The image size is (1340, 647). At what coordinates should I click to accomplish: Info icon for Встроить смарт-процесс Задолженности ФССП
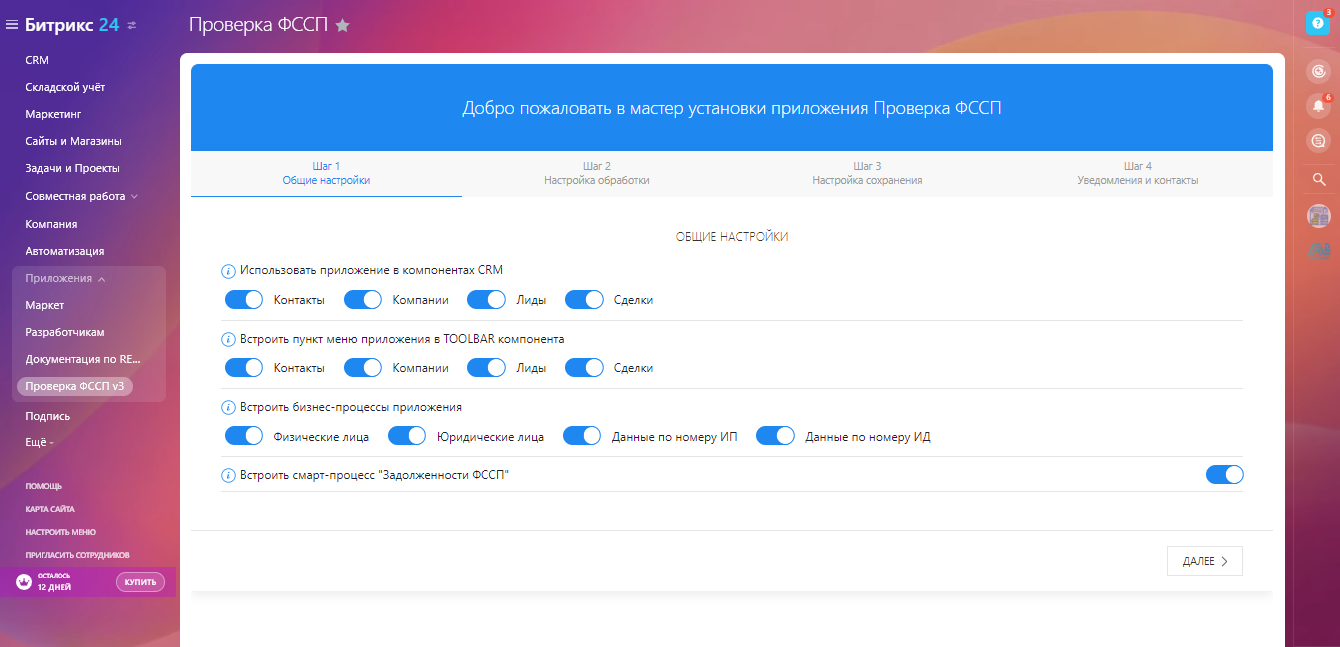[227, 475]
